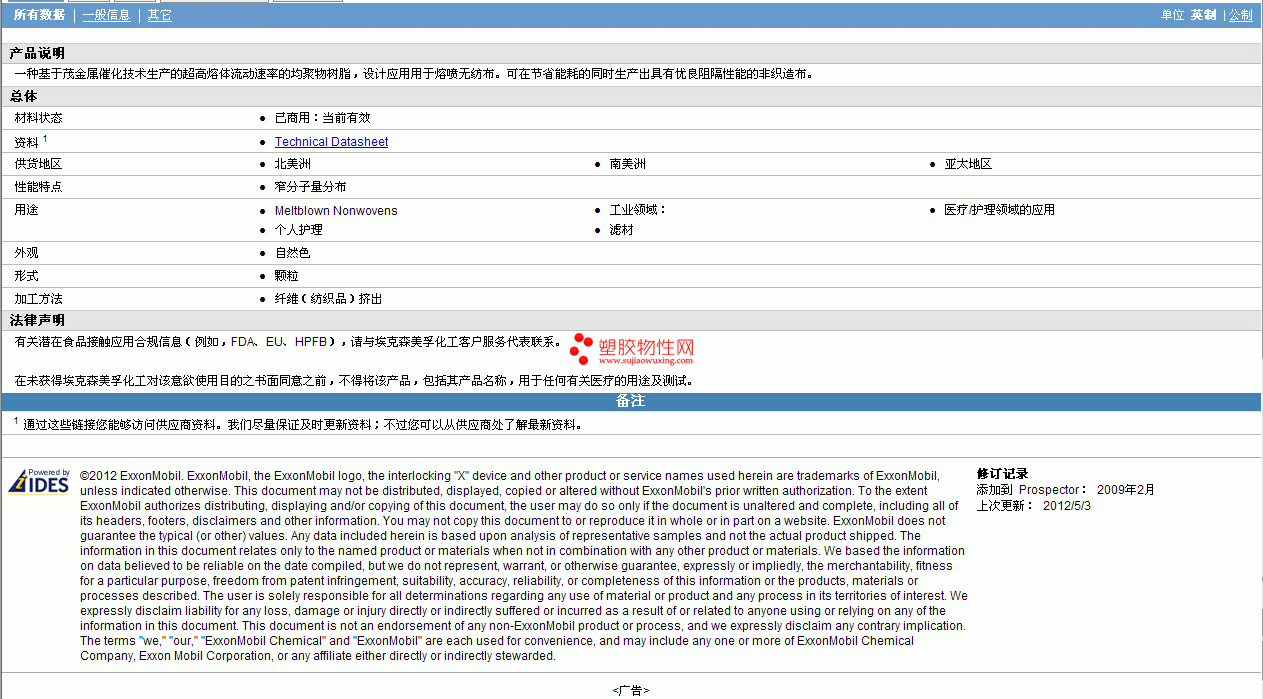Click the 2009年2月 added date
The image size is (1263, 699).
(x=1126, y=490)
